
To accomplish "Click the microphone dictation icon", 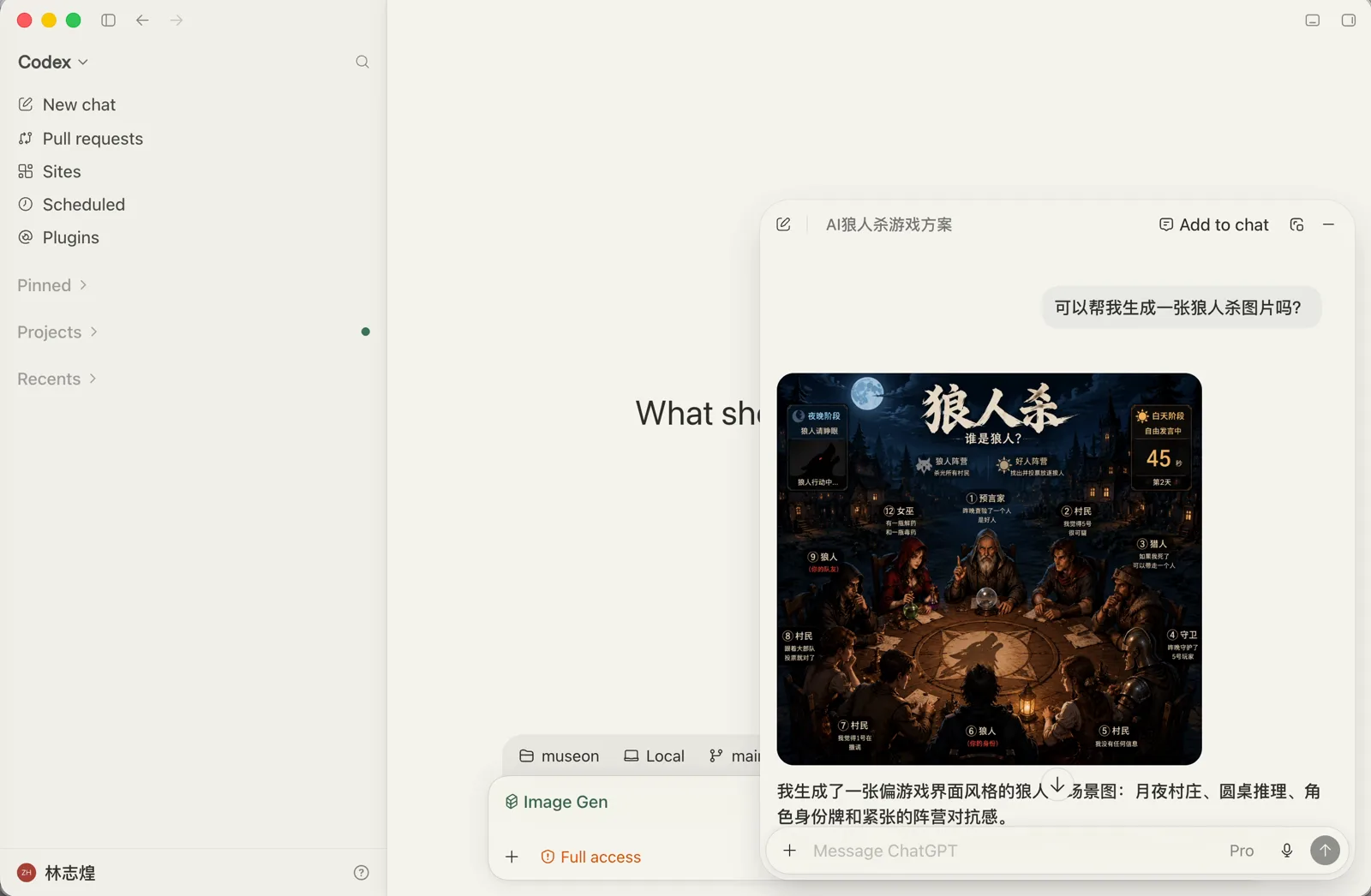I will (1287, 851).
